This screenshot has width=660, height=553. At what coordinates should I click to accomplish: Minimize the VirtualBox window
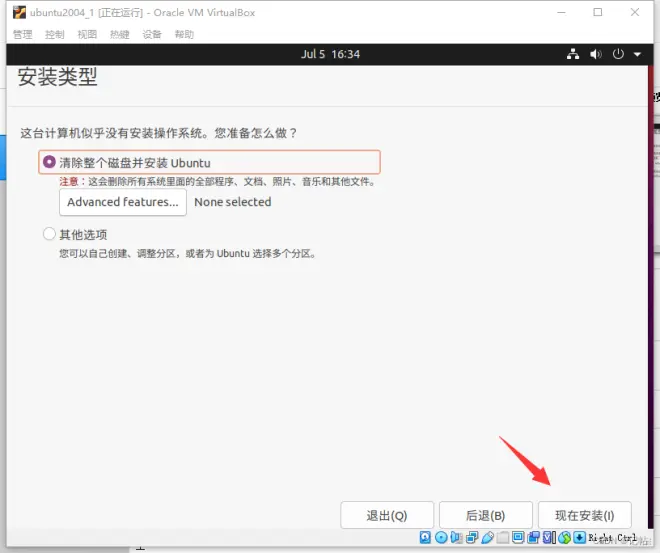561,13
